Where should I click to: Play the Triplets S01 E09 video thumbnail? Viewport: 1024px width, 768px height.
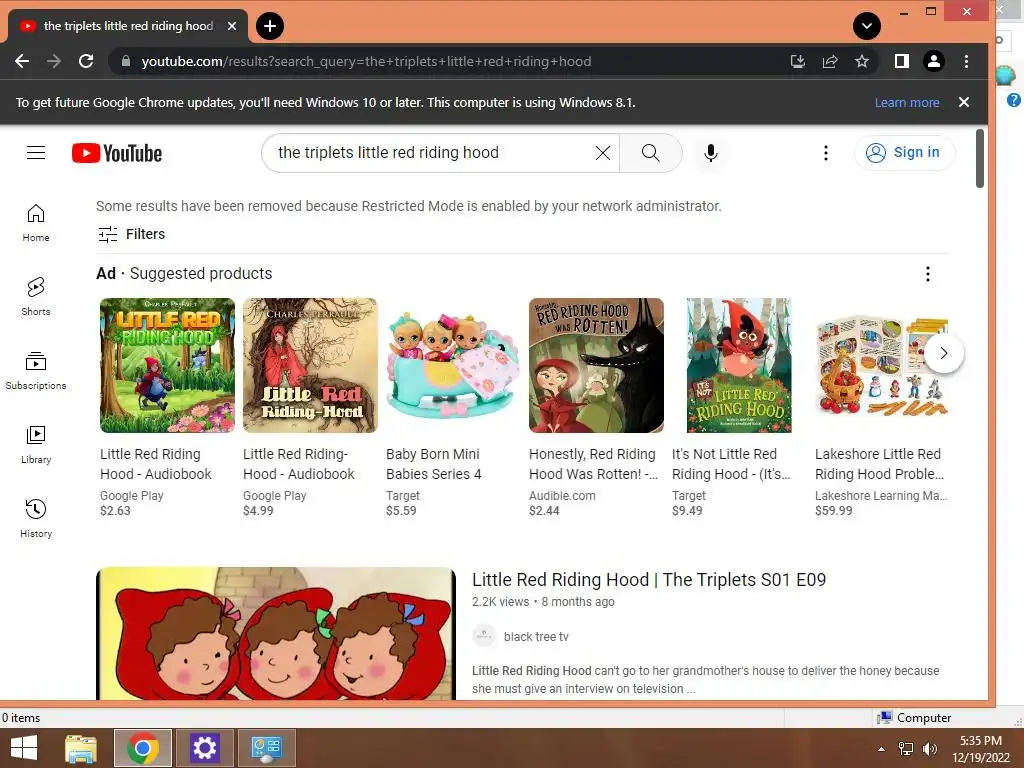coord(276,633)
